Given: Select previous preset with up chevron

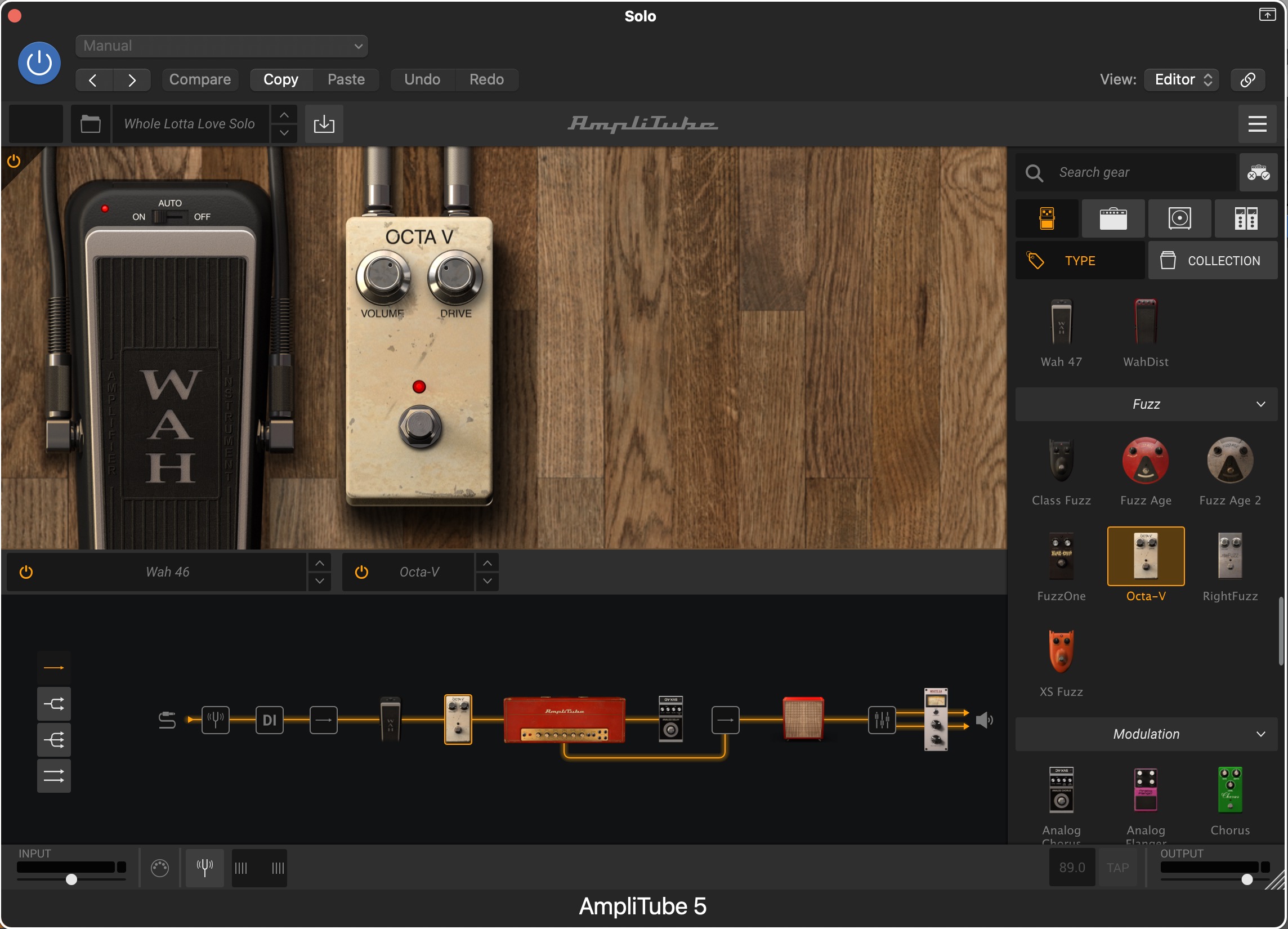Looking at the screenshot, I should [284, 115].
